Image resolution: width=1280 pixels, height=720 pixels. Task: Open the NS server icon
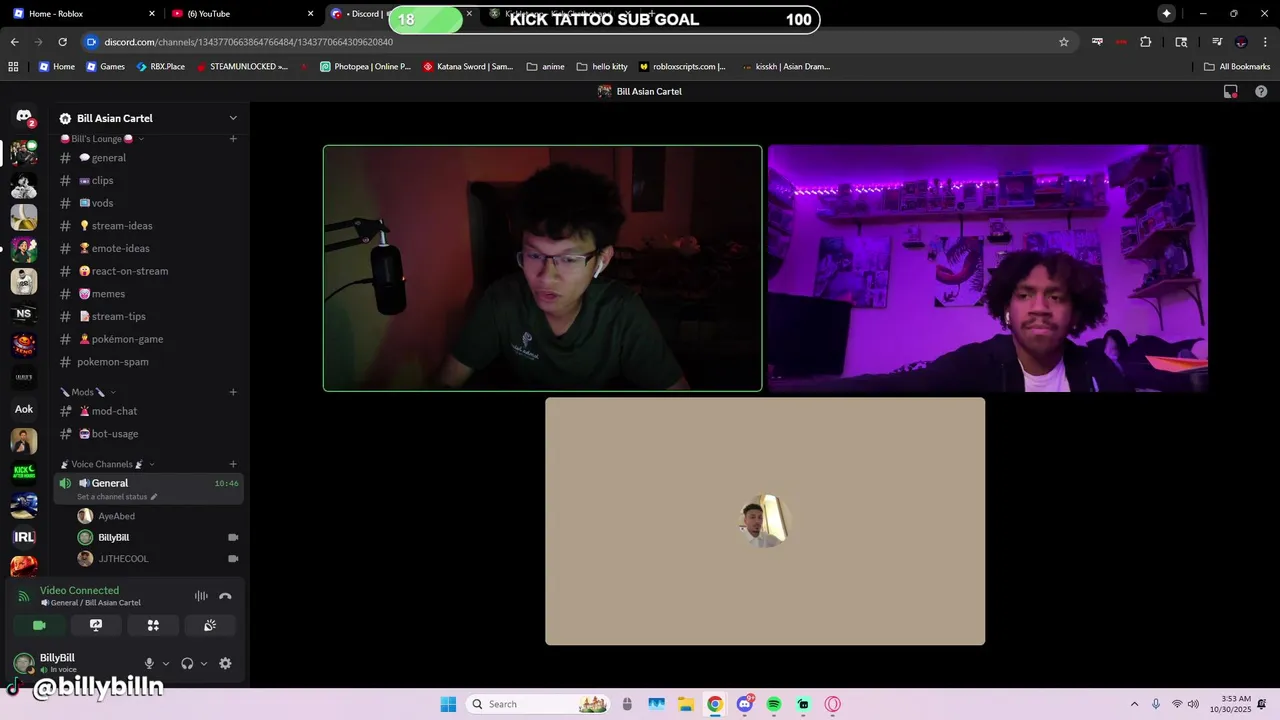click(24, 313)
